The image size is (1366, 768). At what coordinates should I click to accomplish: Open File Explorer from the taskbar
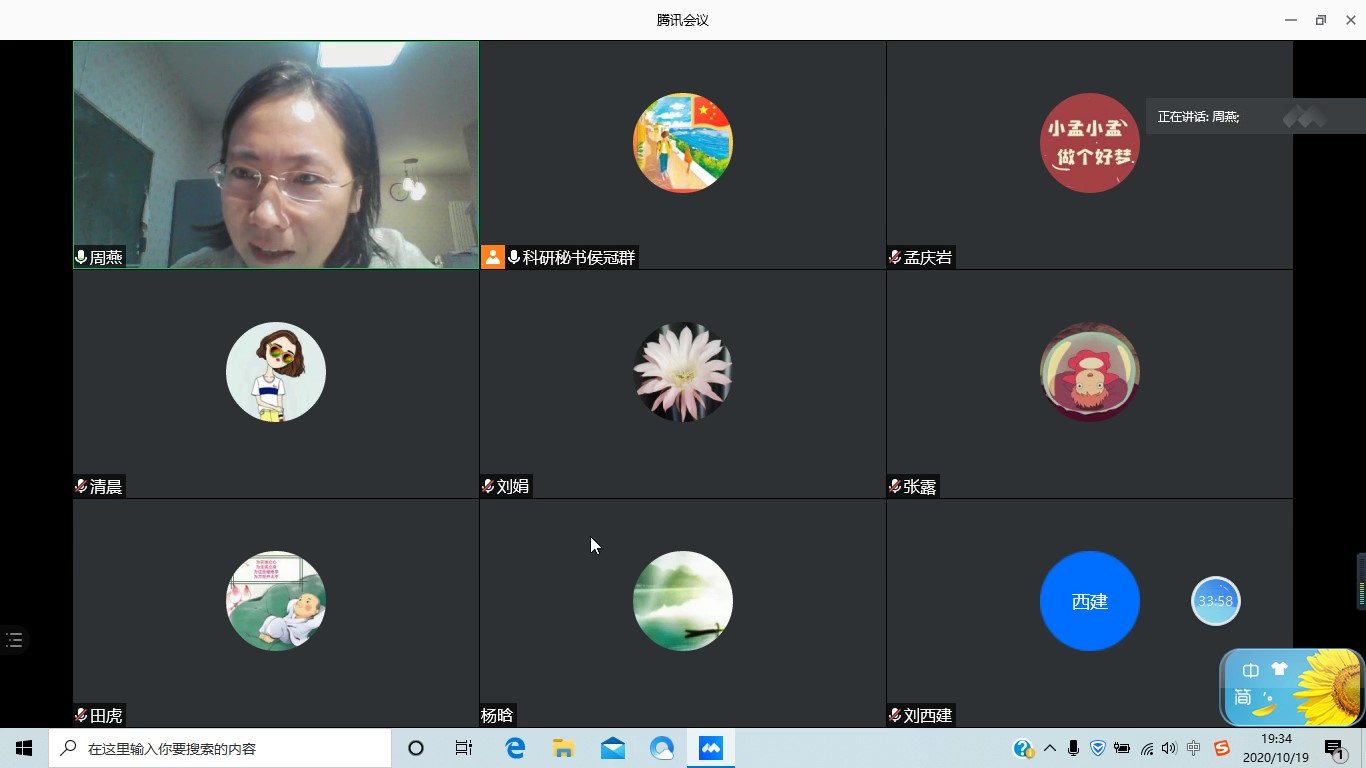pos(564,748)
